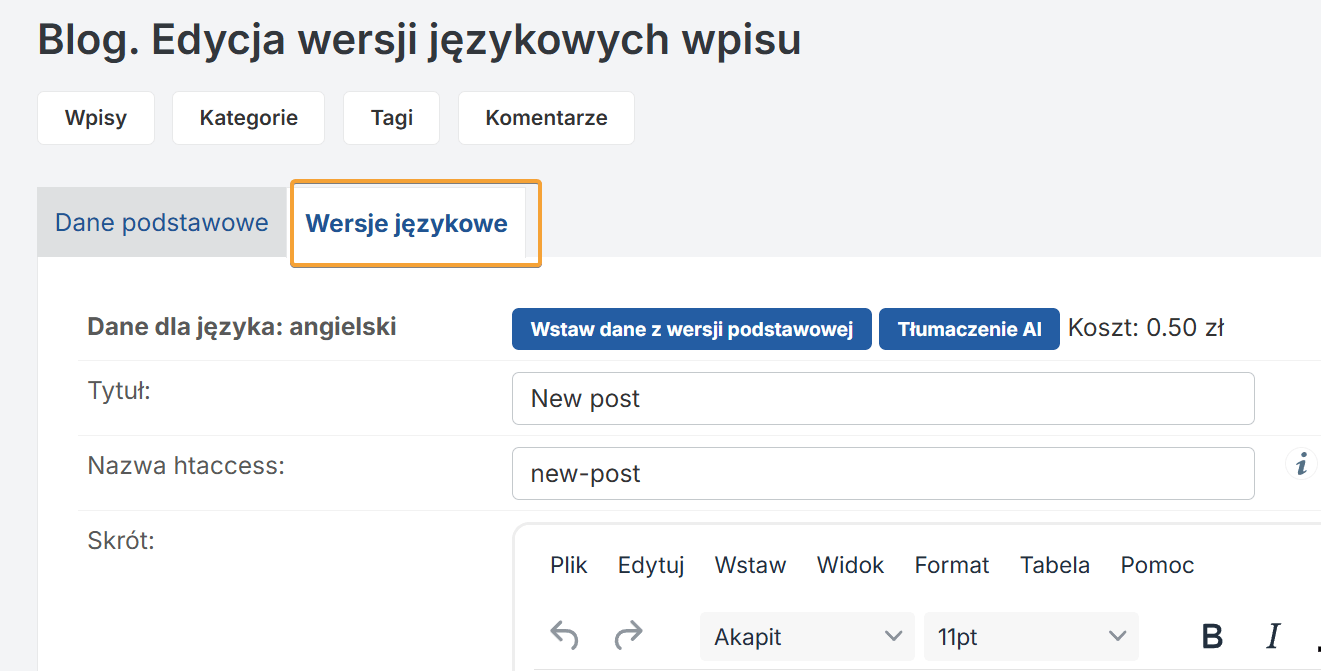
Task: Switch to the Dane podstawowe tab
Action: pos(162,222)
